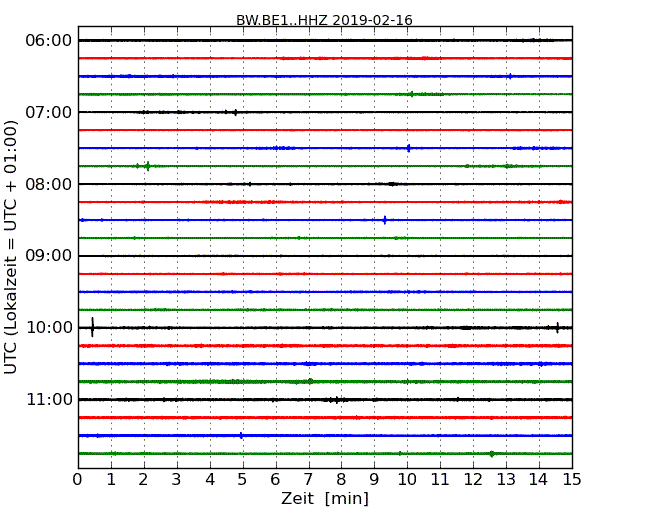Click the green bump near minute 7 above 11:00

pos(310,381)
